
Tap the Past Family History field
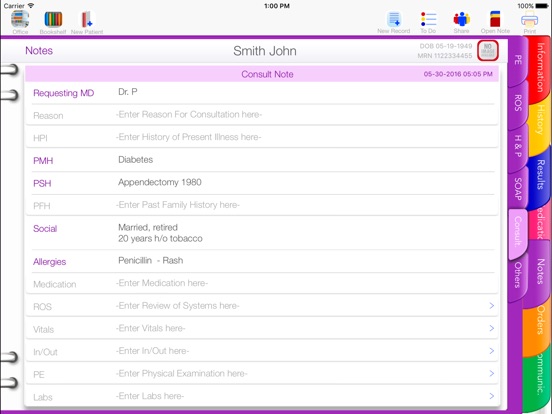177,205
